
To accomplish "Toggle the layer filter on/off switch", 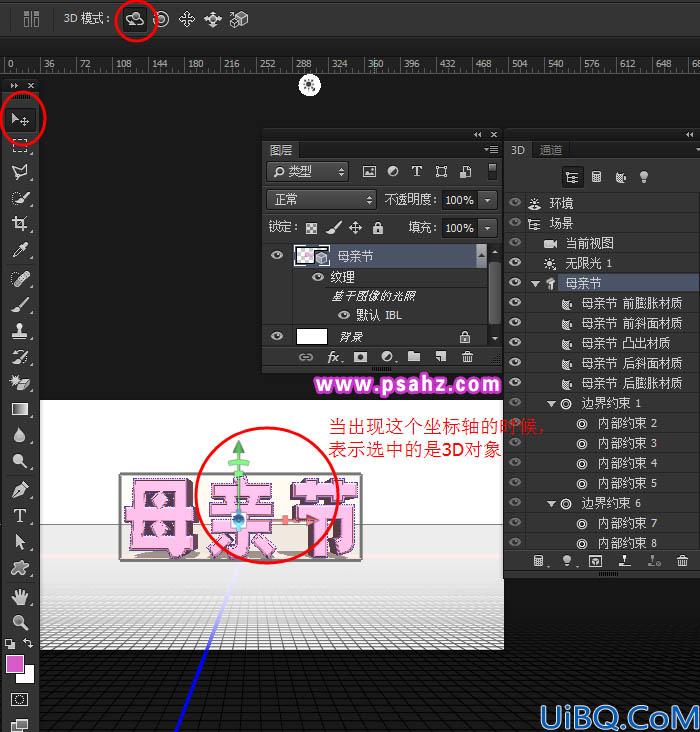I will point(492,171).
